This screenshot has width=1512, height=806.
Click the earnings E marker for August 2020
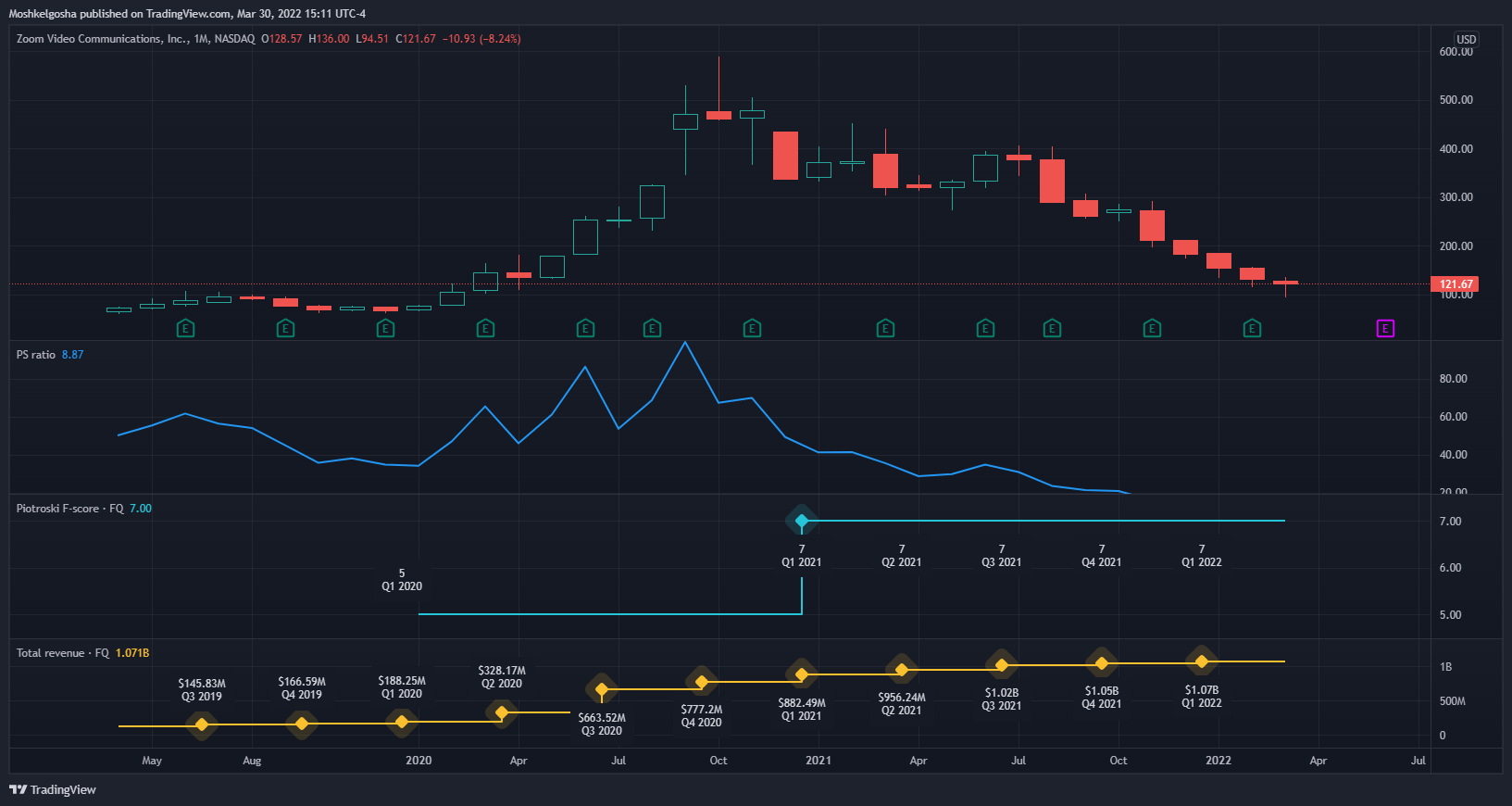tap(652, 328)
